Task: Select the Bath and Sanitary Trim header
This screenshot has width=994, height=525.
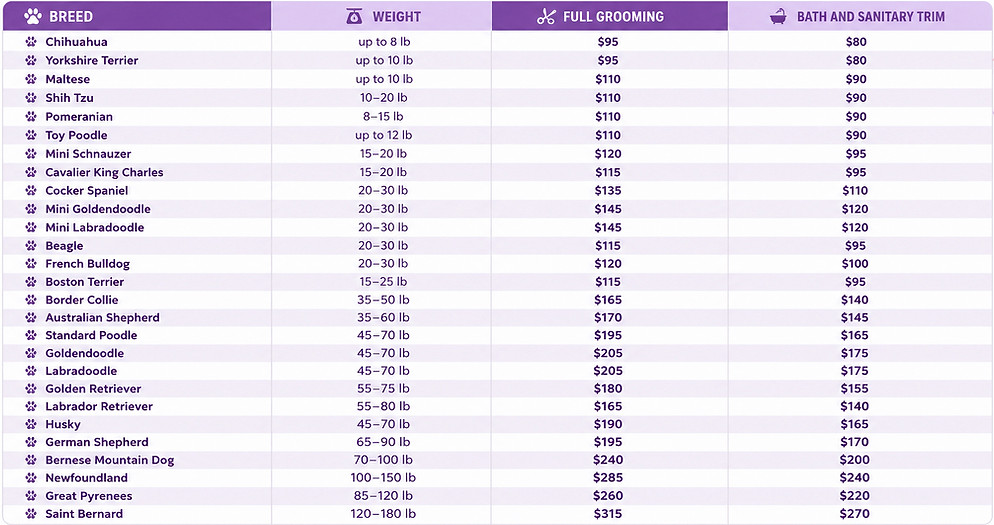Action: 860,16
